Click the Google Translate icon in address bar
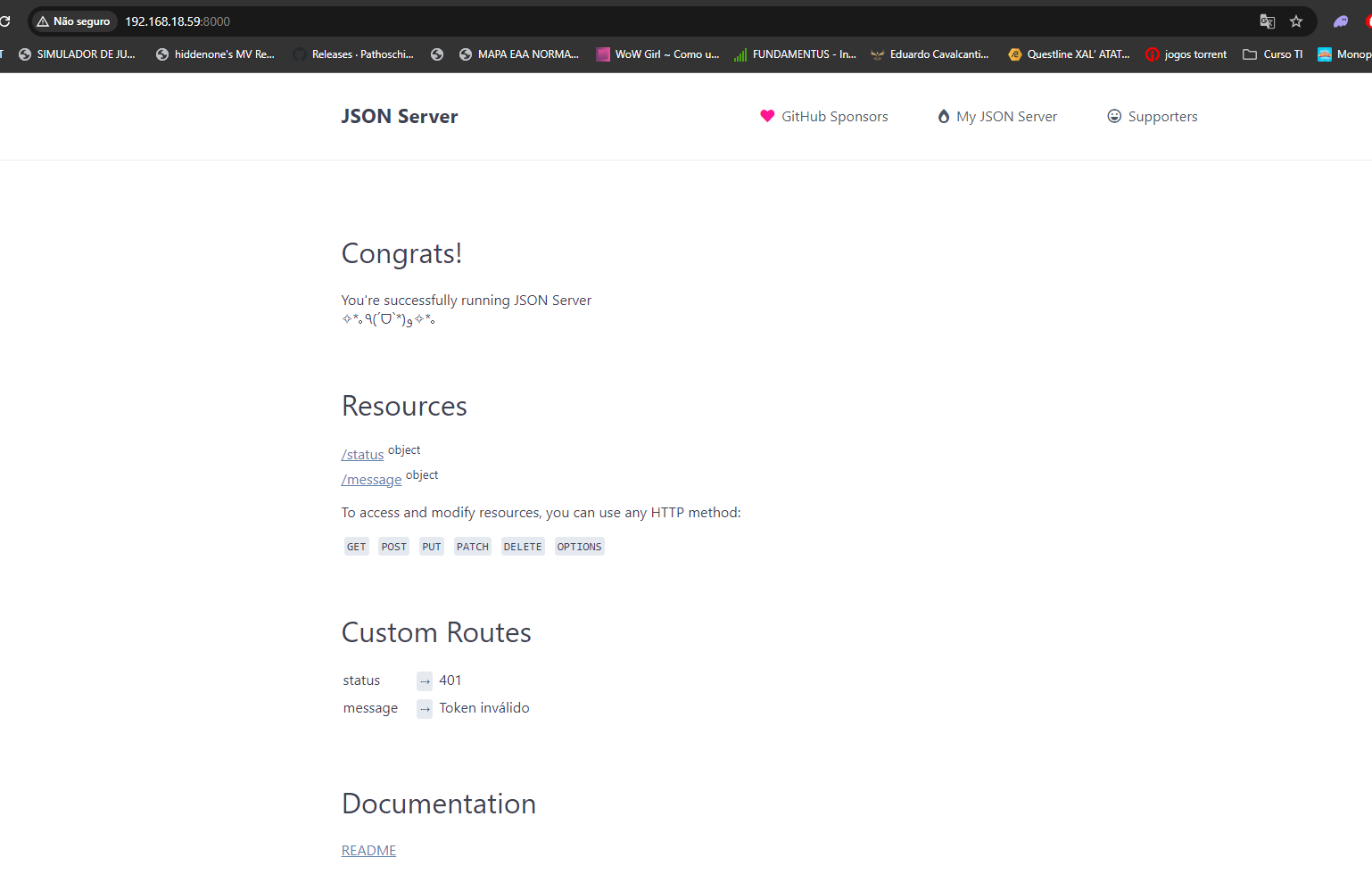The image size is (1372, 874). (1267, 21)
